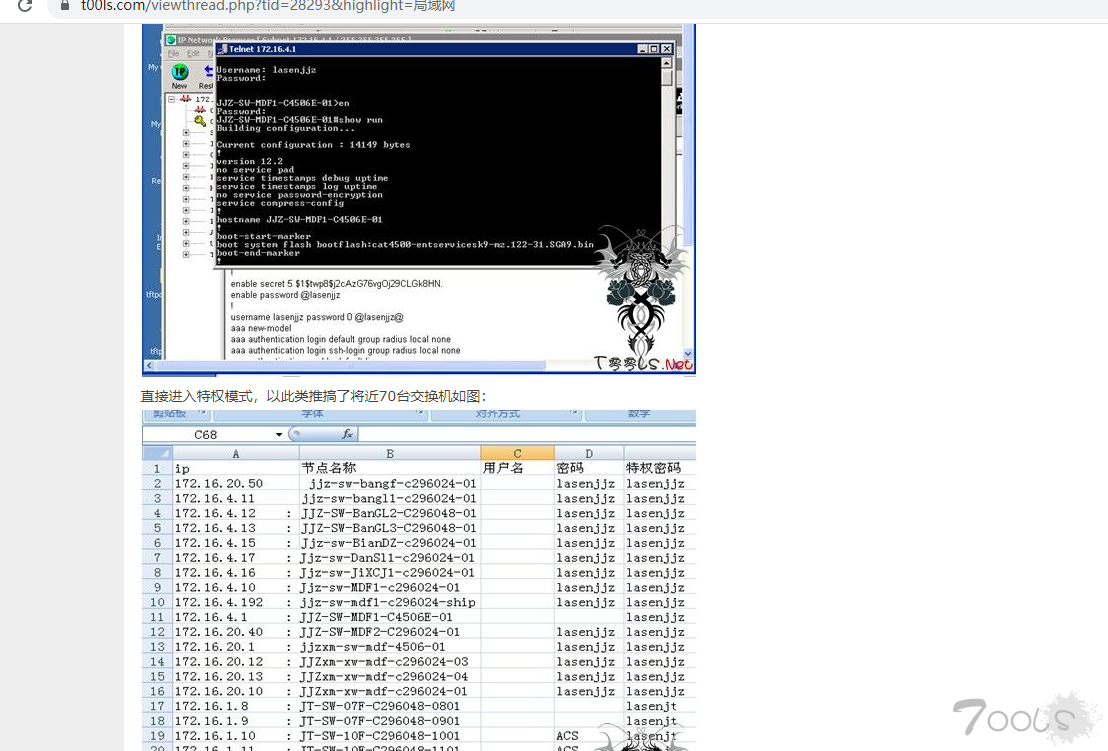This screenshot has height=751, width=1108.
Task: Select row header 1
Action: (158, 468)
